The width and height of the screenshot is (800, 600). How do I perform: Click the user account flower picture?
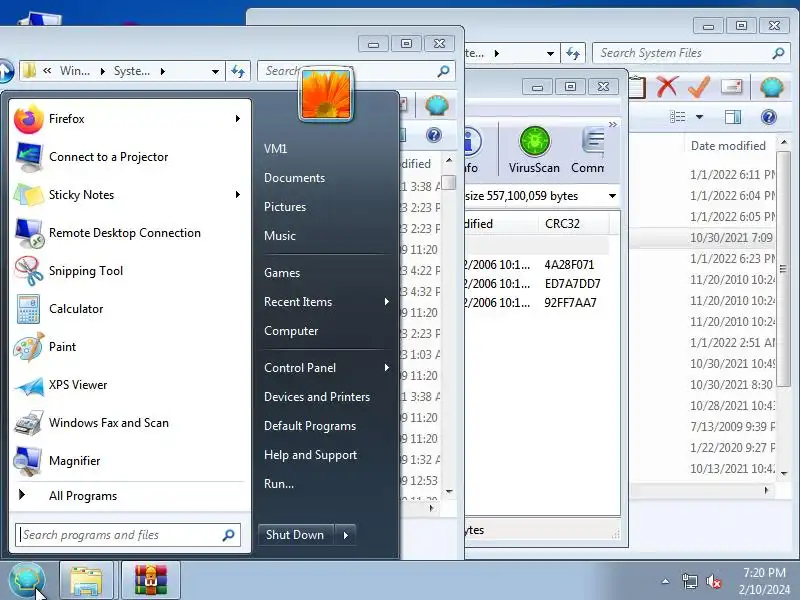326,94
